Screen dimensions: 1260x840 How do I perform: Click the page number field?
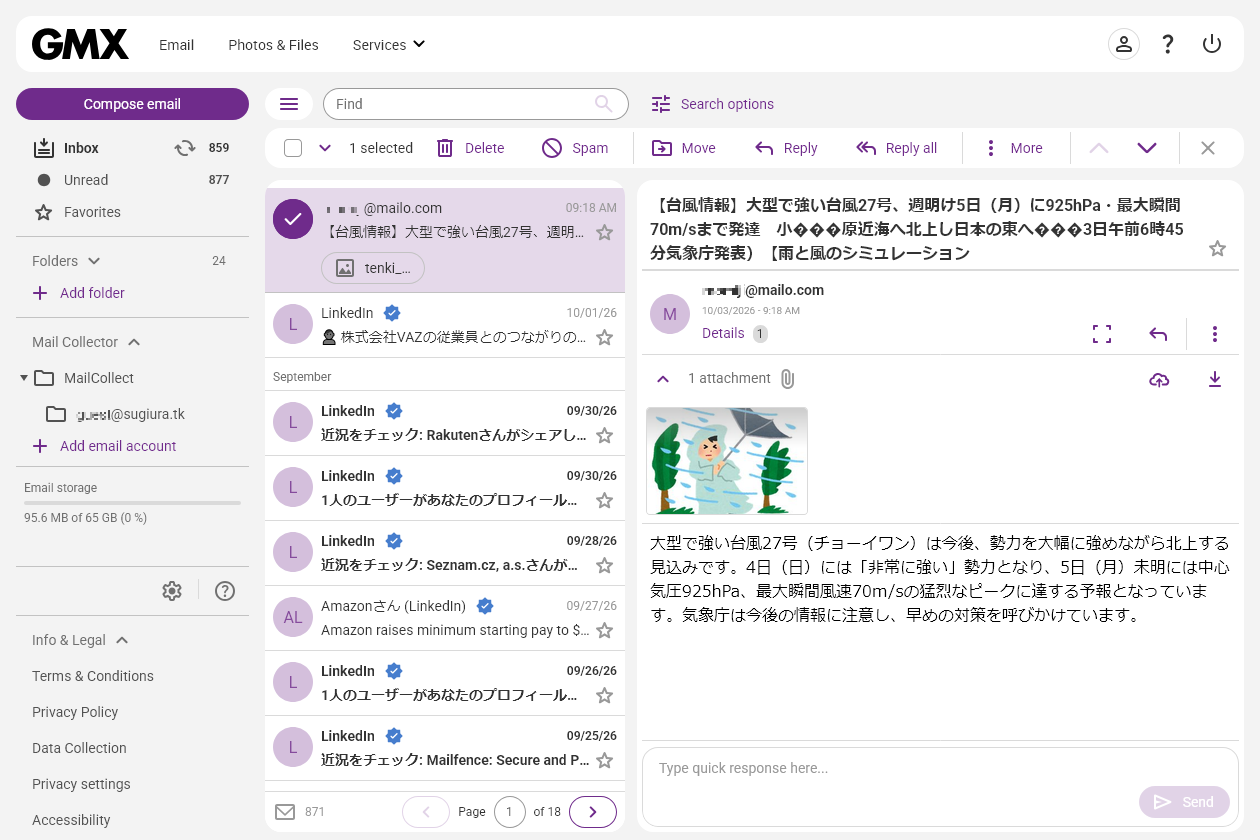click(x=509, y=812)
